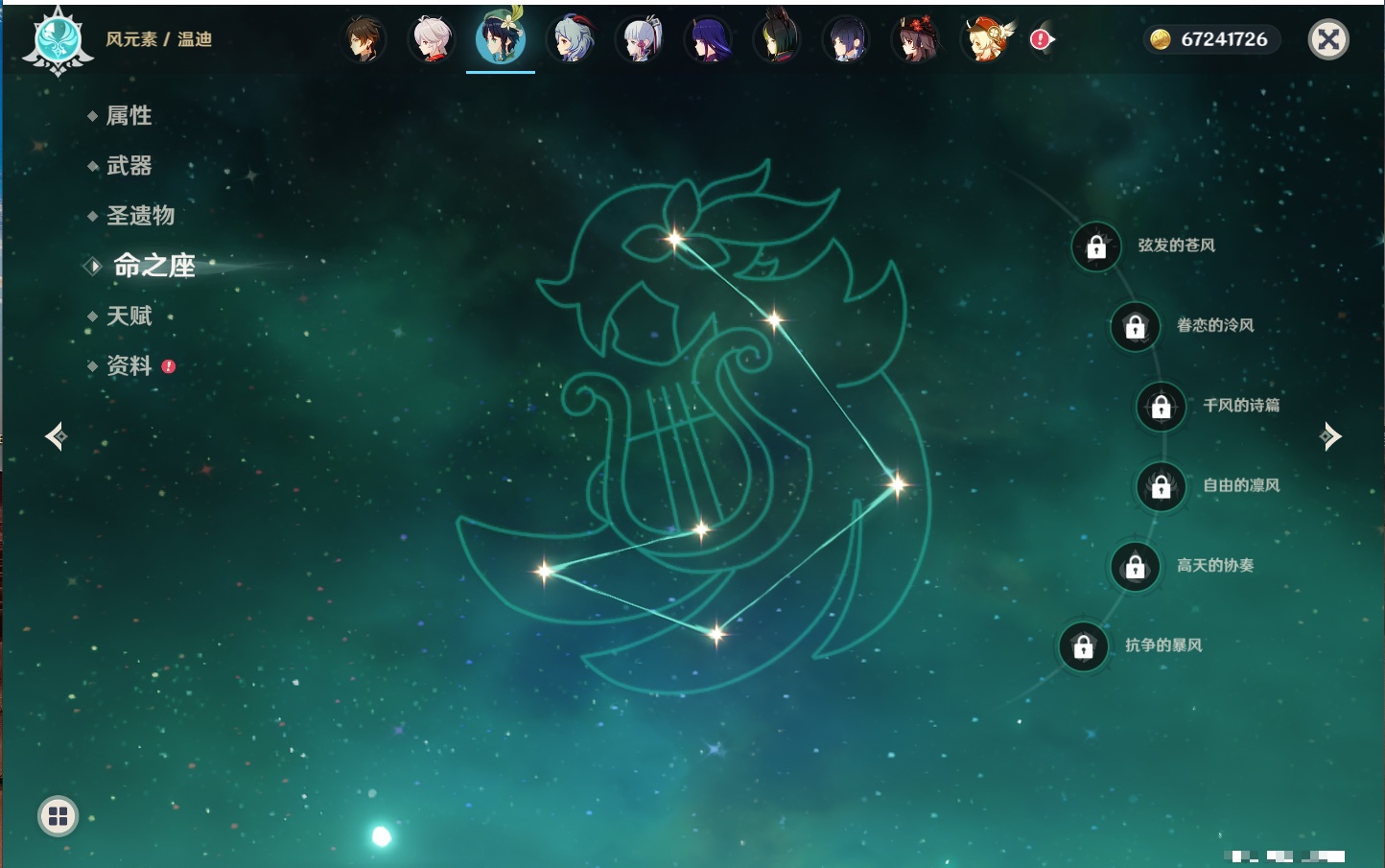
Task: Choose Ganyu's light-blue-haired avatar
Action: pyautogui.click(x=570, y=39)
